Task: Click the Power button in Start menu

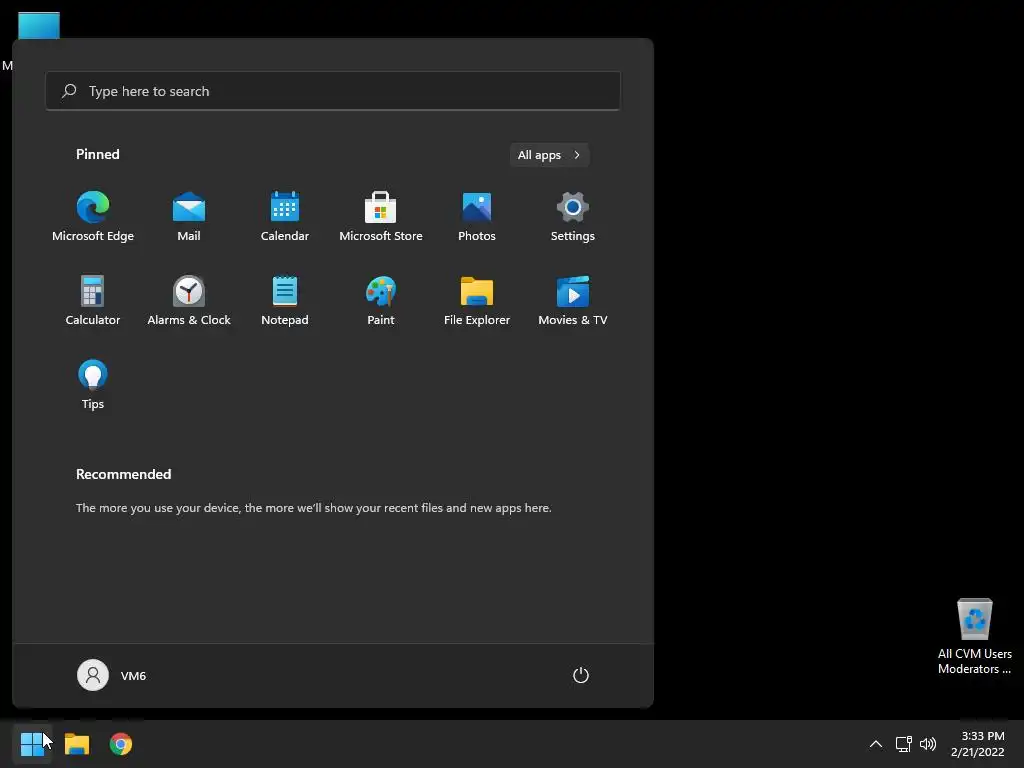Action: tap(581, 675)
